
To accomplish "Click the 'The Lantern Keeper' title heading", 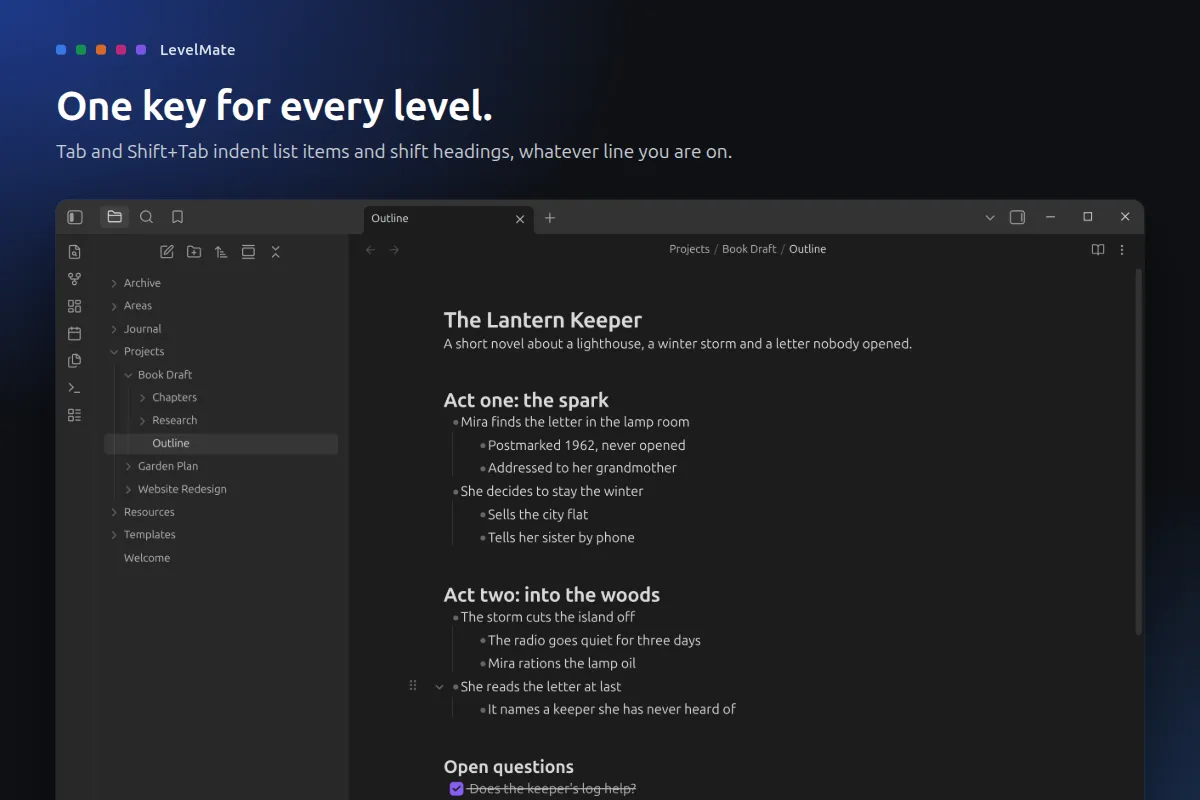I will (543, 320).
